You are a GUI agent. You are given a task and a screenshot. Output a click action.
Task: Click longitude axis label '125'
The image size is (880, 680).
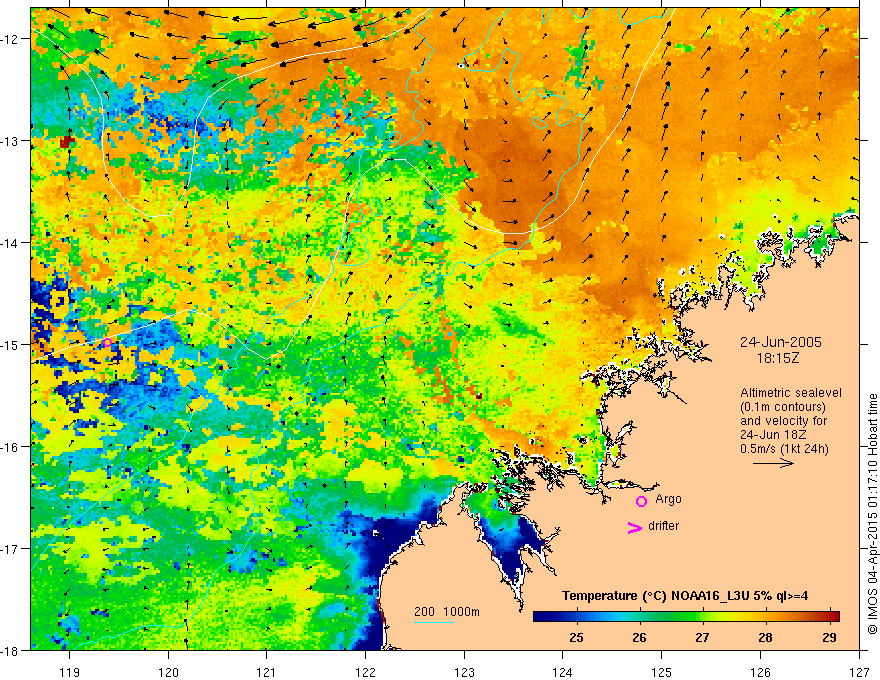click(x=662, y=672)
